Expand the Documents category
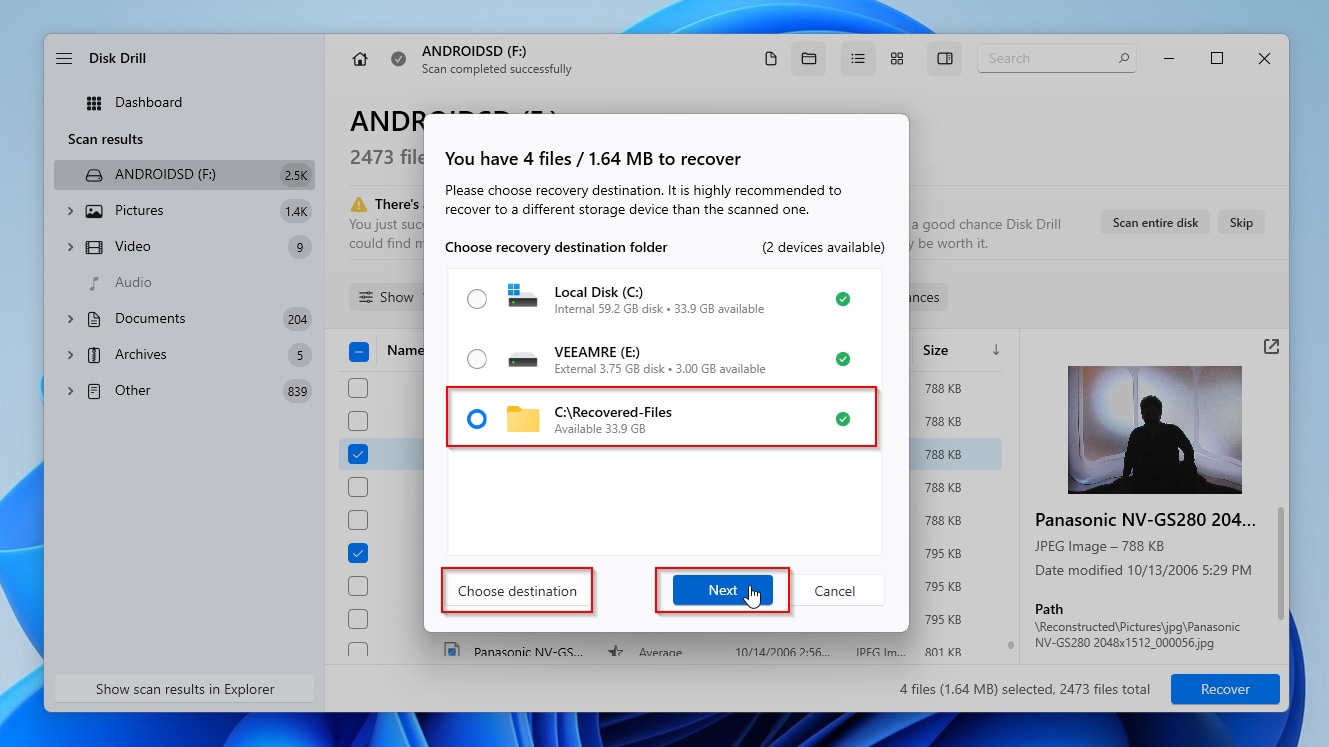This screenshot has height=747, width=1329. pyautogui.click(x=69, y=318)
